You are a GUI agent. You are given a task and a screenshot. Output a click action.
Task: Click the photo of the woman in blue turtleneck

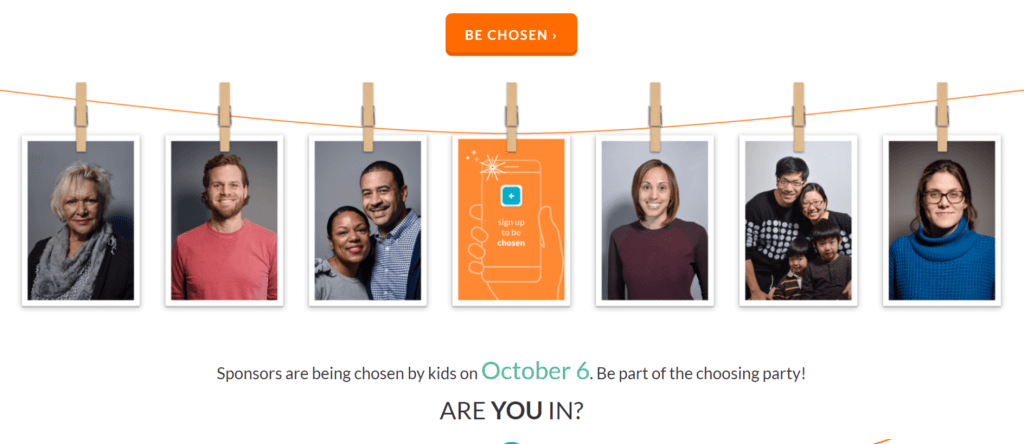click(941, 220)
